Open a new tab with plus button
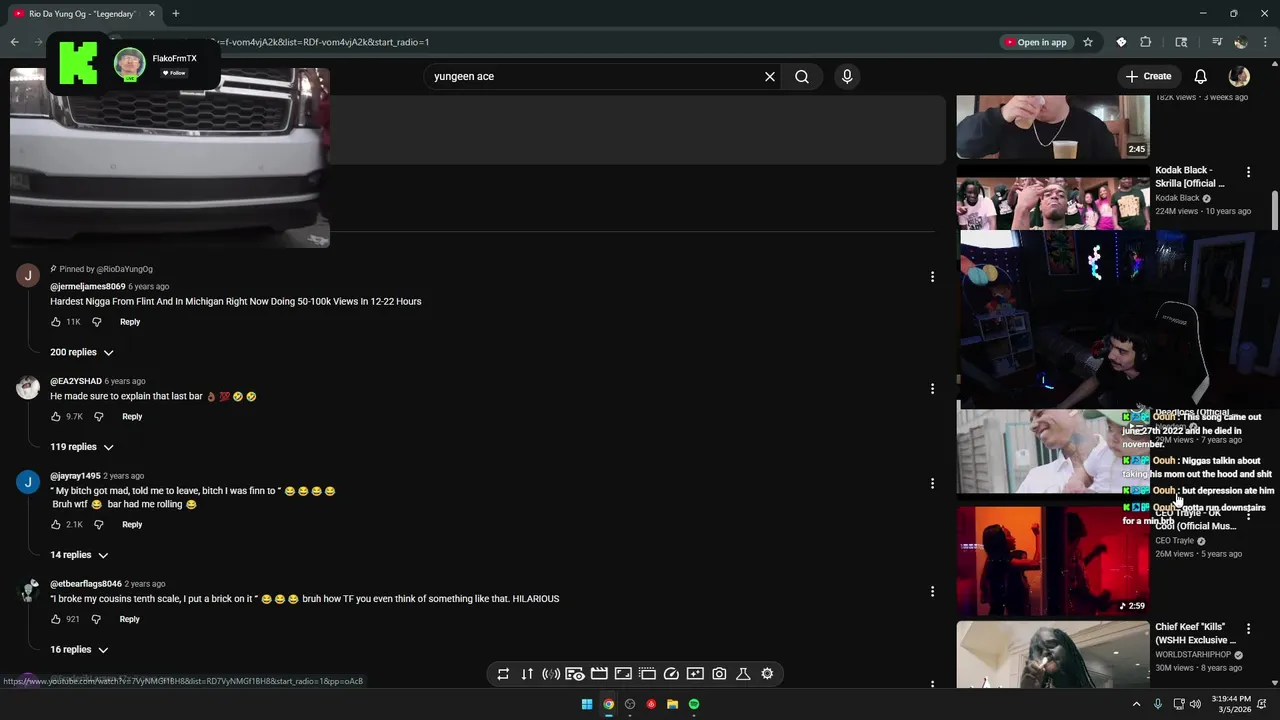The height and width of the screenshot is (720, 1280). (175, 14)
